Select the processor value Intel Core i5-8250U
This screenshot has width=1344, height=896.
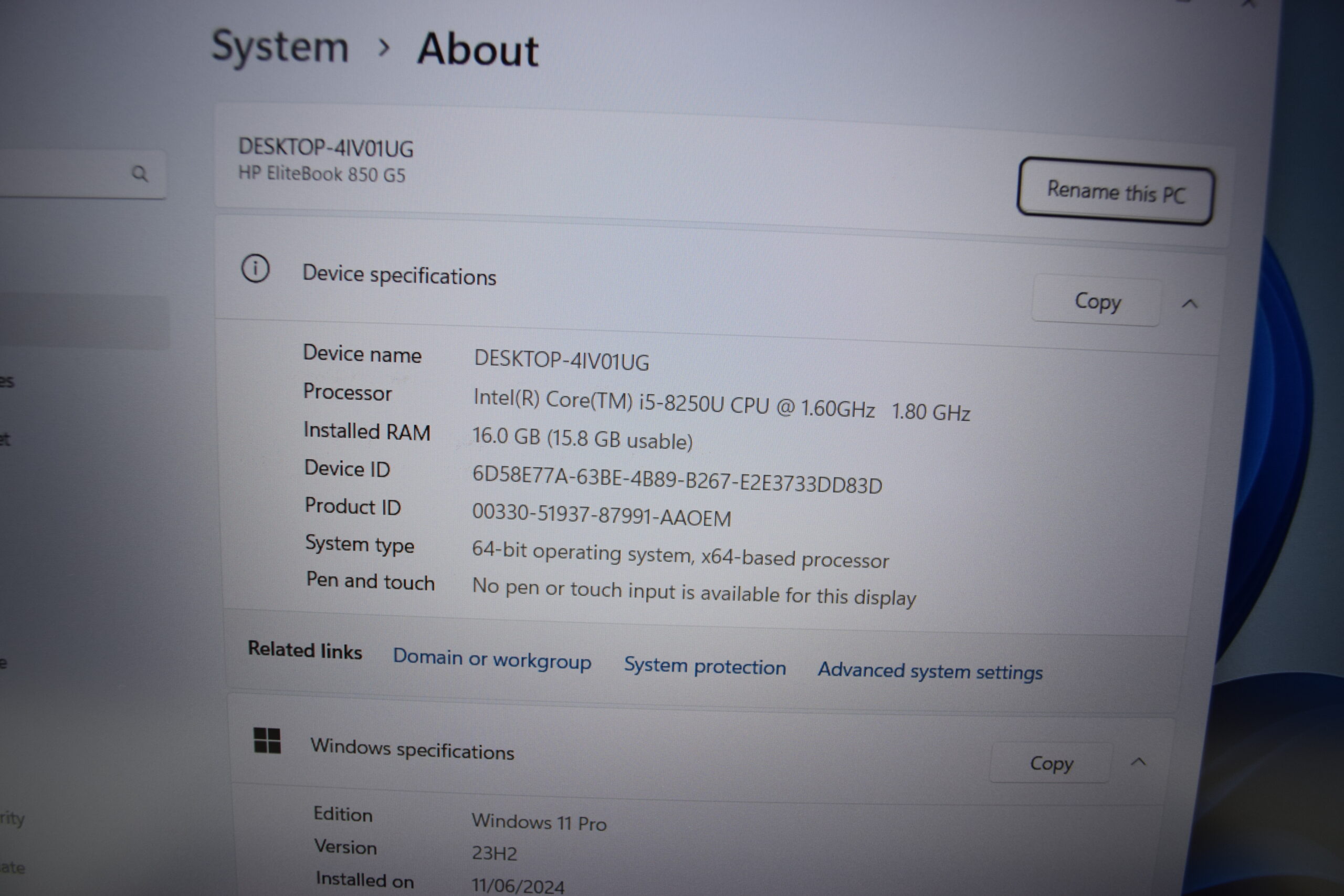721,405
